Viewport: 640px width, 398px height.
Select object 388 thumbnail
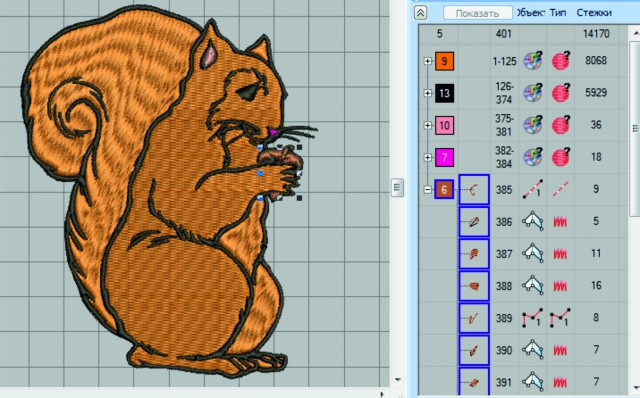click(474, 286)
